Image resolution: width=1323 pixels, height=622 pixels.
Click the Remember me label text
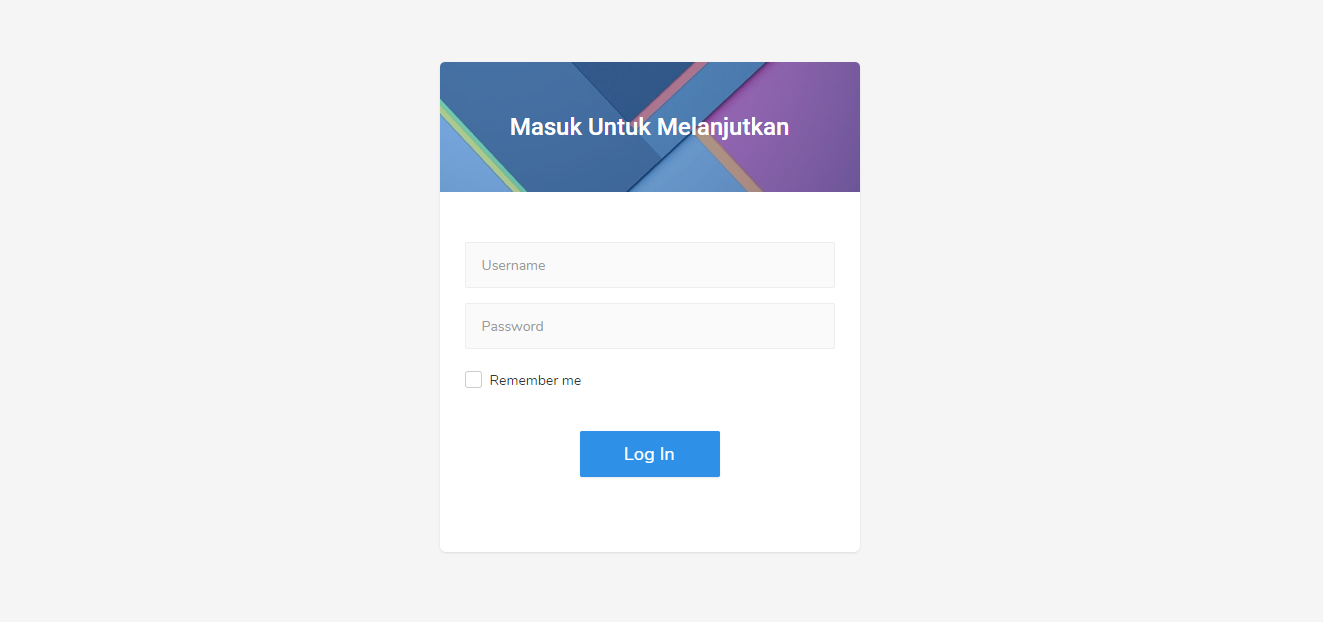click(535, 381)
